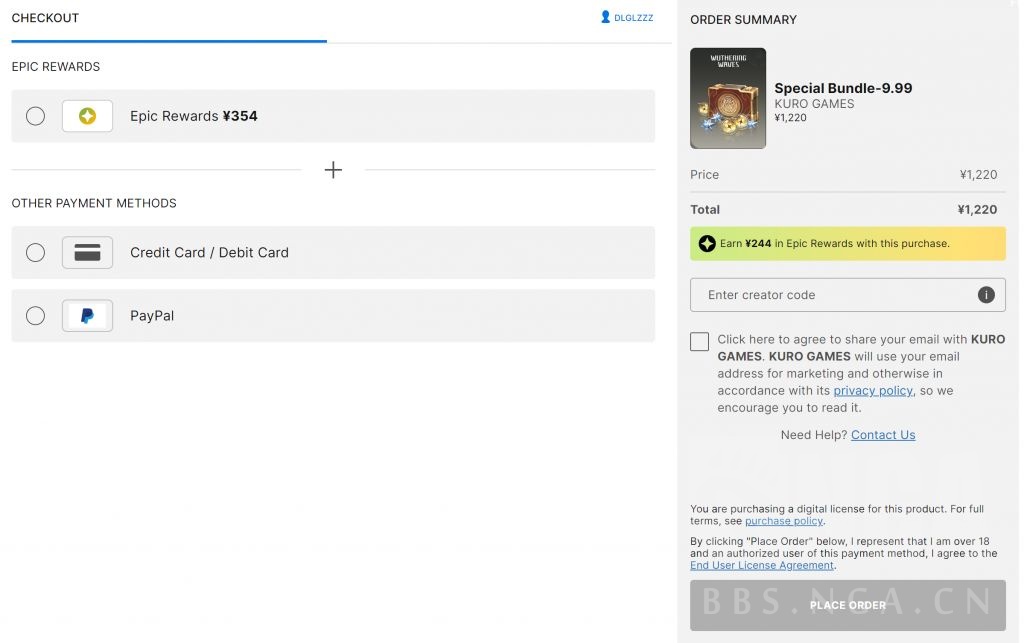Select PayPal as payment method

pos(36,316)
